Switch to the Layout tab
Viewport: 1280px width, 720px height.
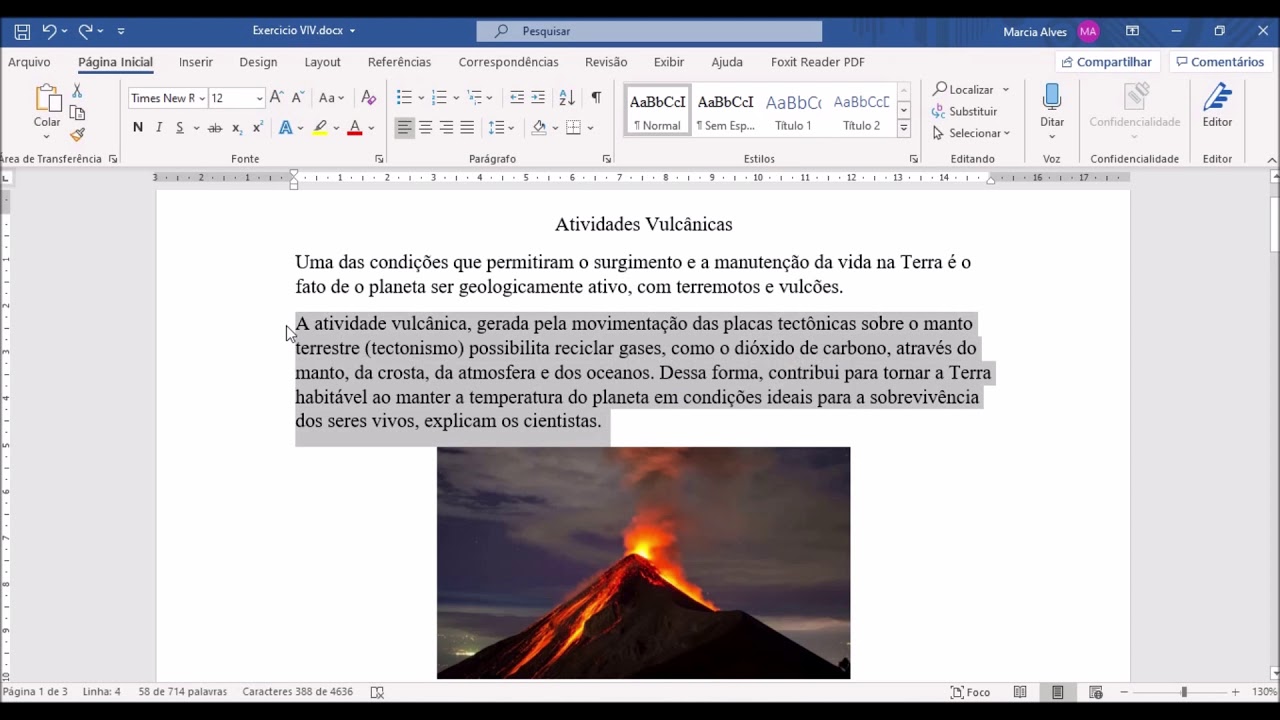[322, 62]
